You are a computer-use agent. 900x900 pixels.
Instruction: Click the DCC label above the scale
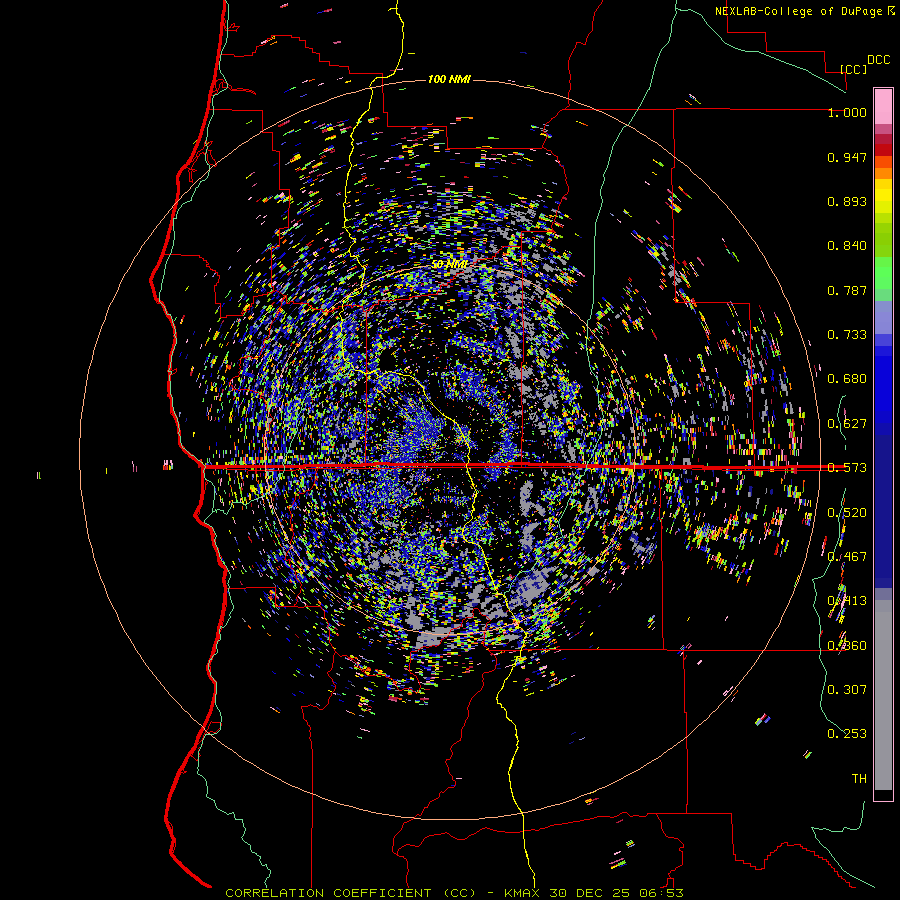pos(878,60)
